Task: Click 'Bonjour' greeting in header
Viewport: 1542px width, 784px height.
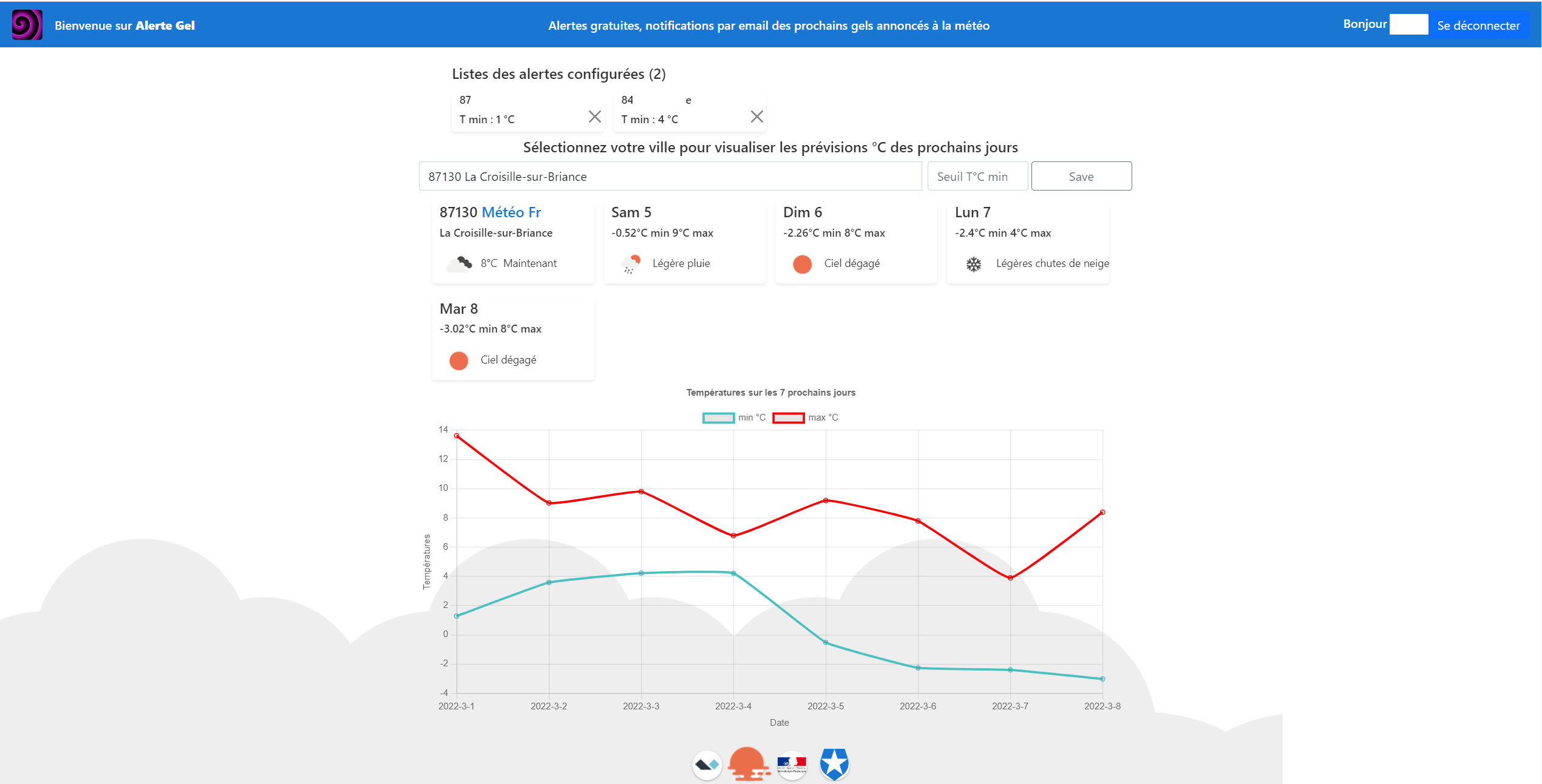Action: pyautogui.click(x=1365, y=24)
